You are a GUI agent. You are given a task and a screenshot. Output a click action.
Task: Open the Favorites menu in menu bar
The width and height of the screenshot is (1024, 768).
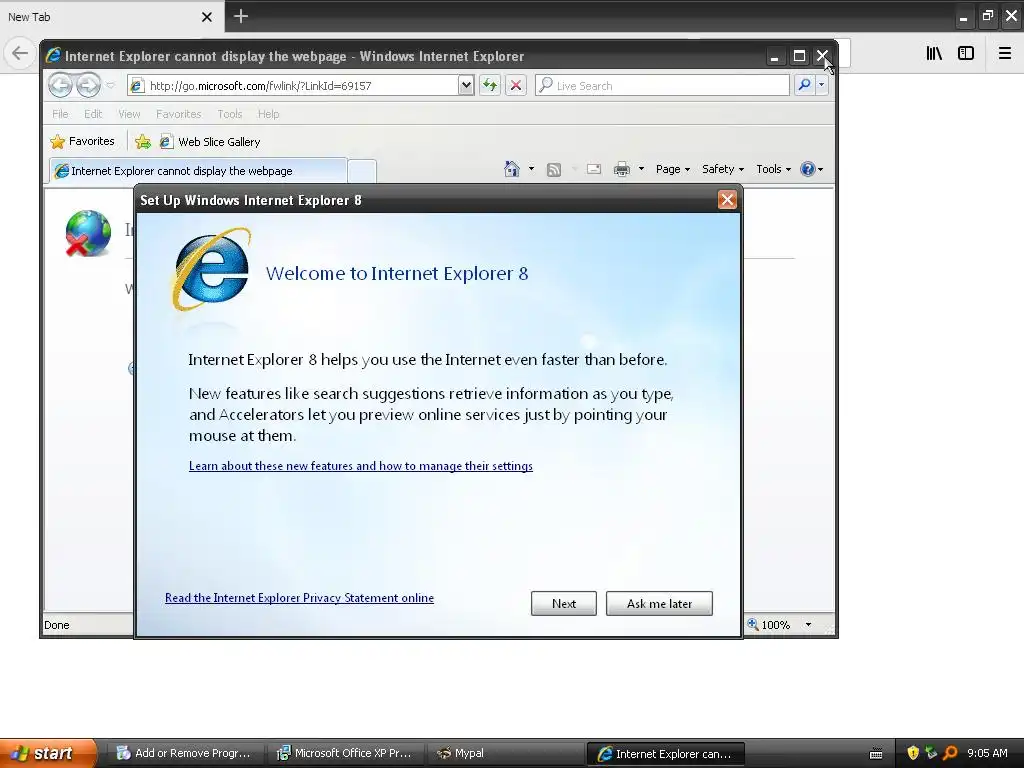click(178, 114)
